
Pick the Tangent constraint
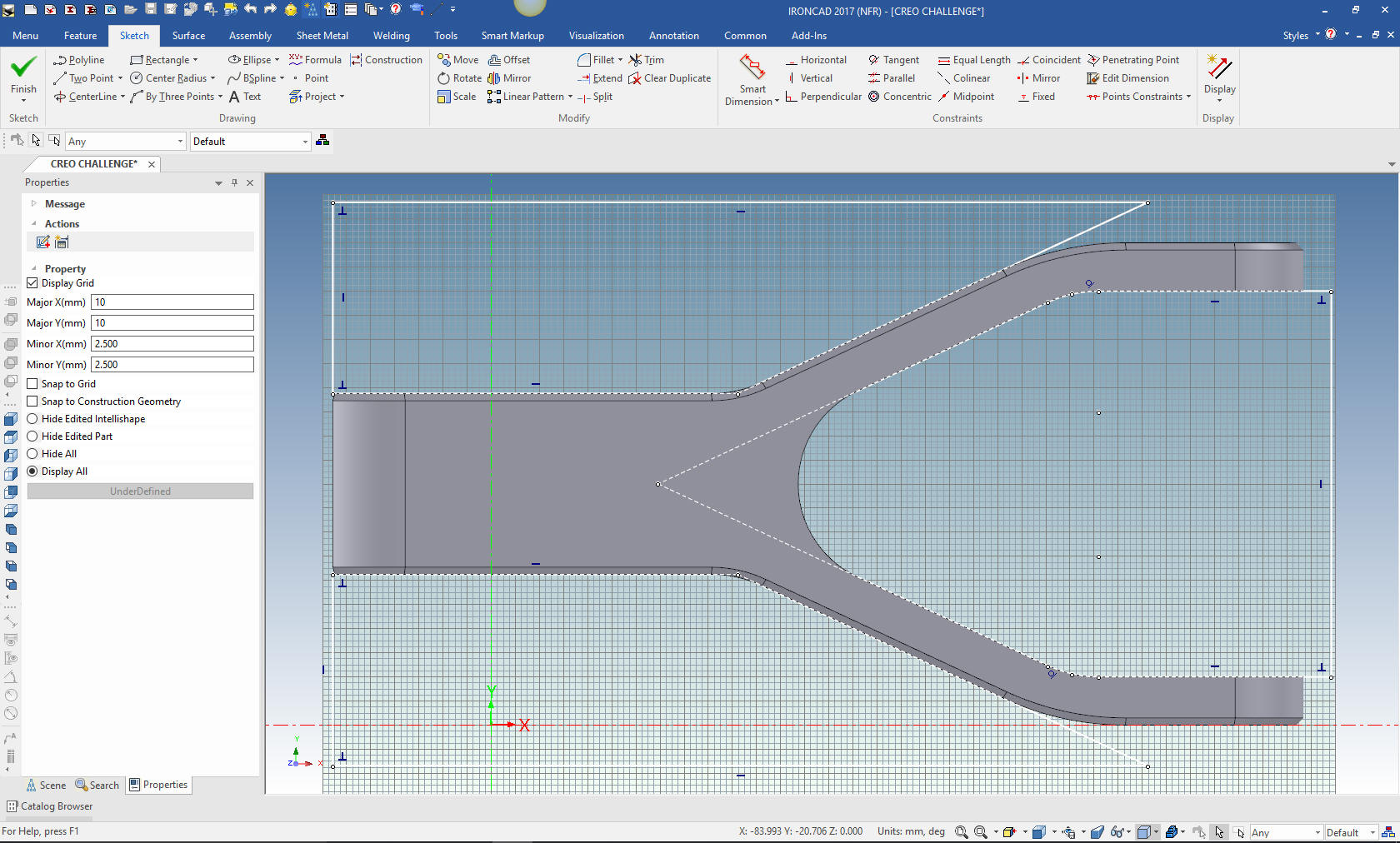pos(893,60)
